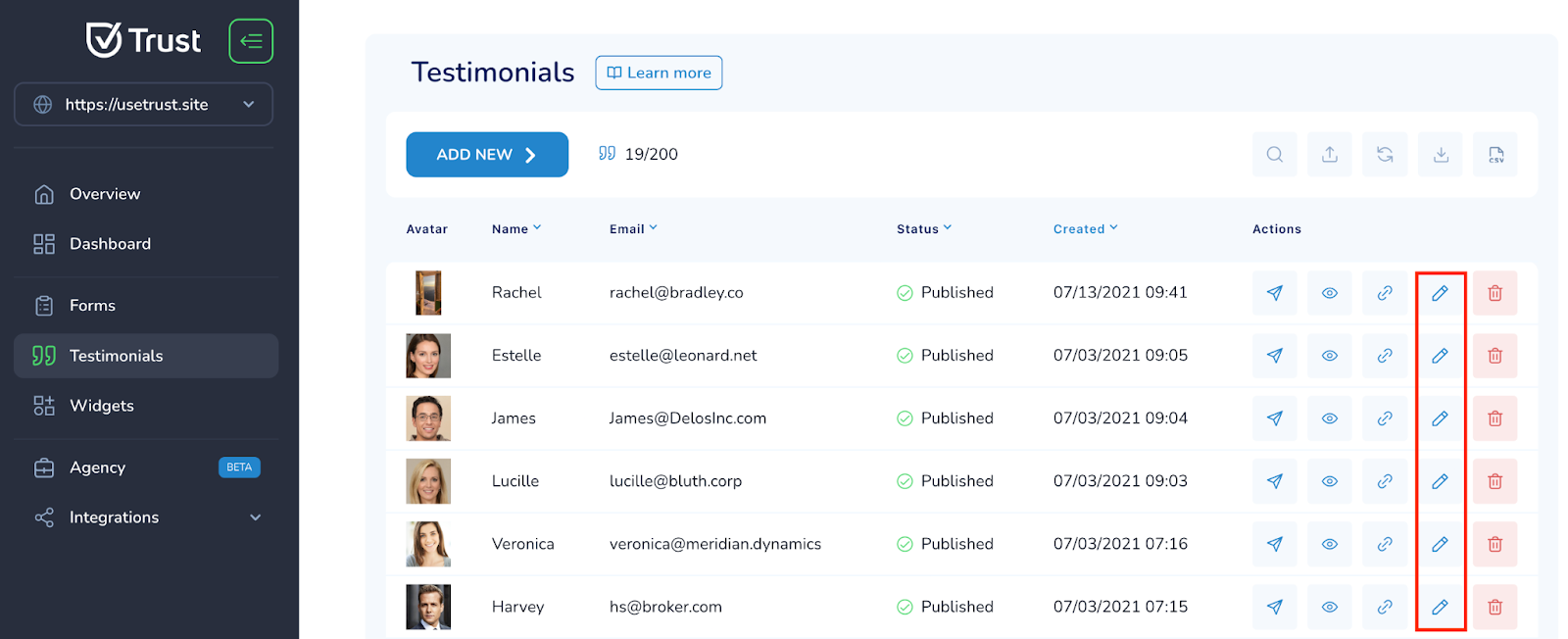Click the Published status in Lucille's row
This screenshot has height=639, width=1568.
(x=945, y=481)
